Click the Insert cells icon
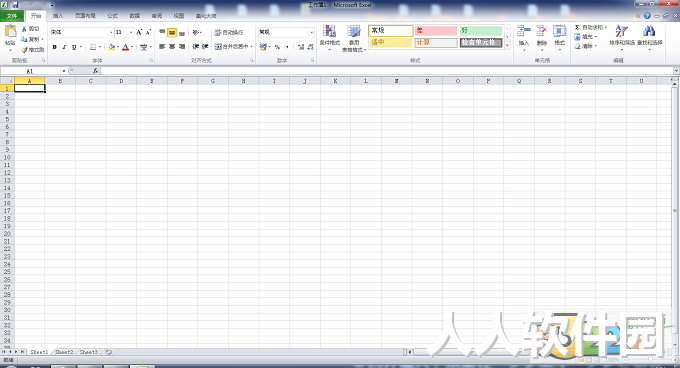The height and width of the screenshot is (368, 680). (523, 31)
